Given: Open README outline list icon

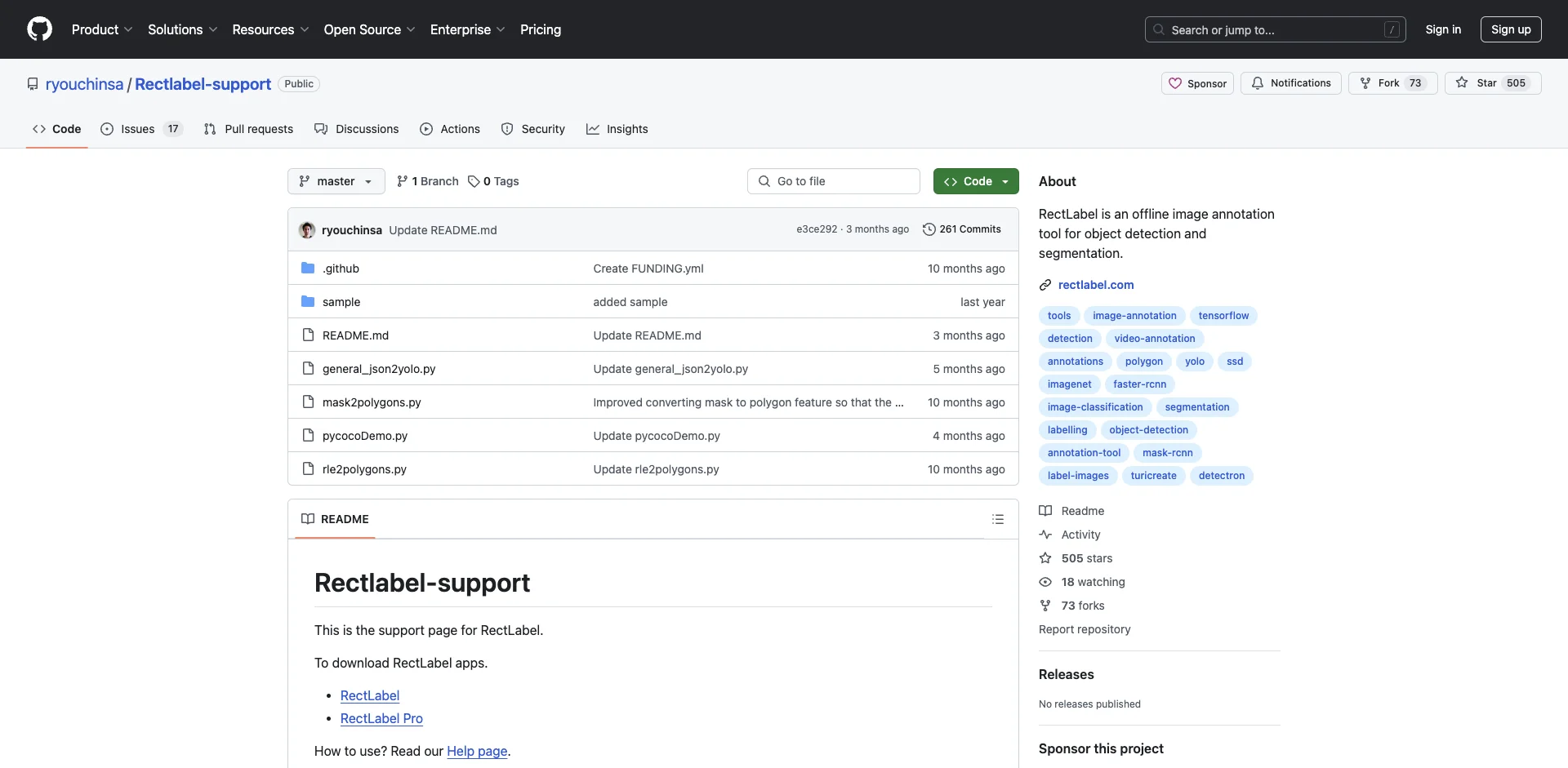Looking at the screenshot, I should coord(997,519).
